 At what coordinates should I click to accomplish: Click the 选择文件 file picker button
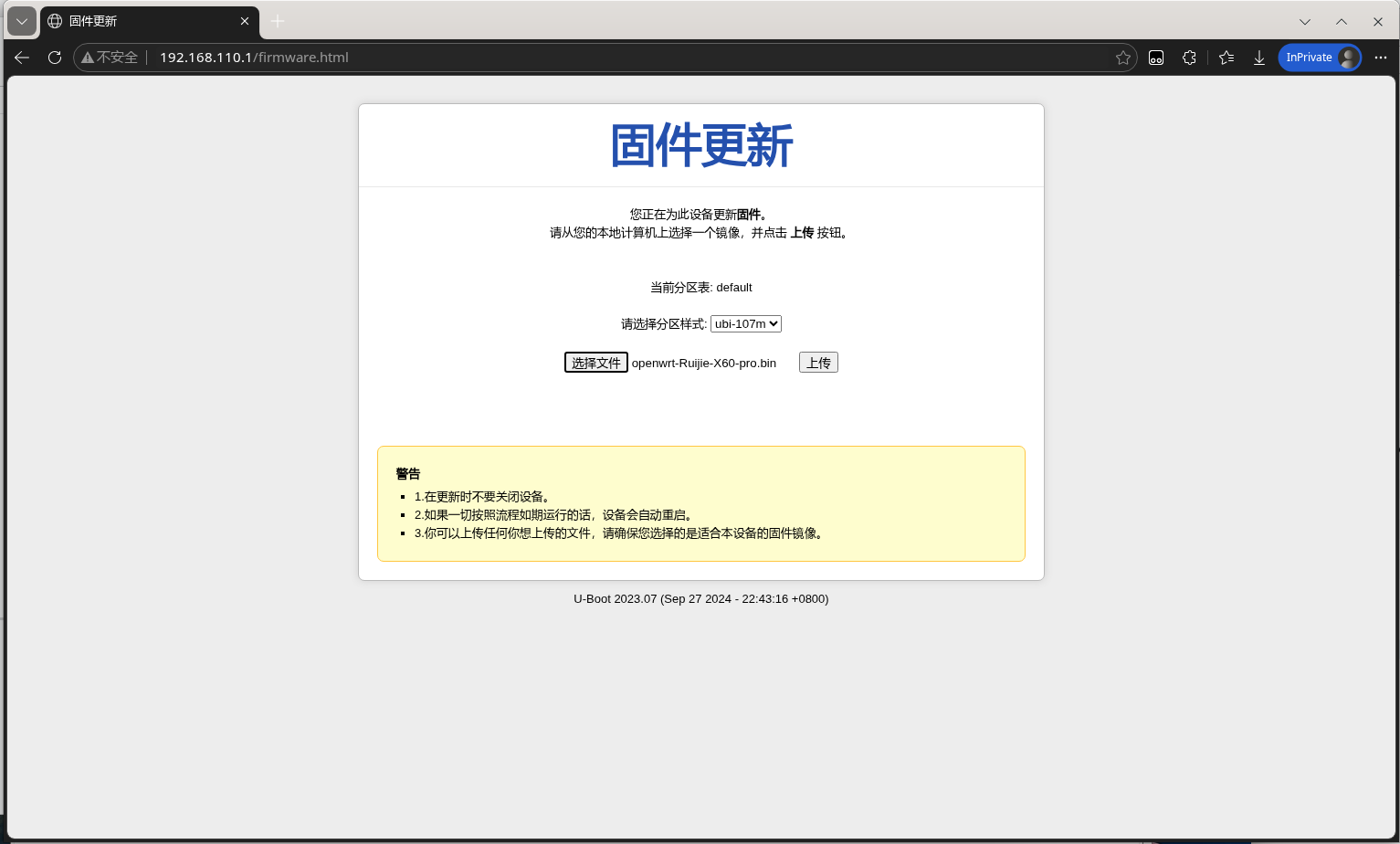[595, 362]
